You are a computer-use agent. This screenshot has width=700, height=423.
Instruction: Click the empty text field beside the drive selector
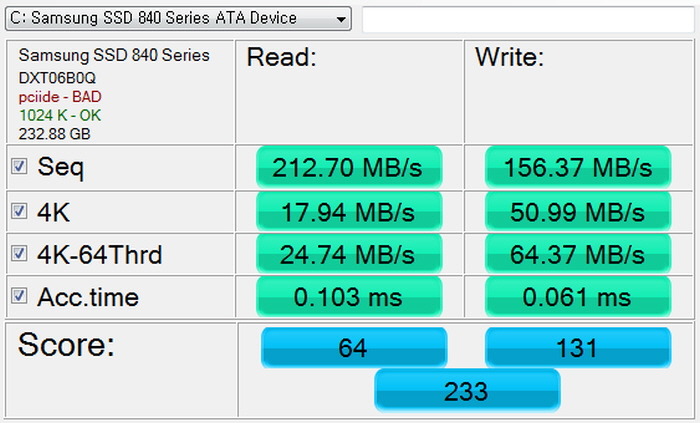point(528,19)
